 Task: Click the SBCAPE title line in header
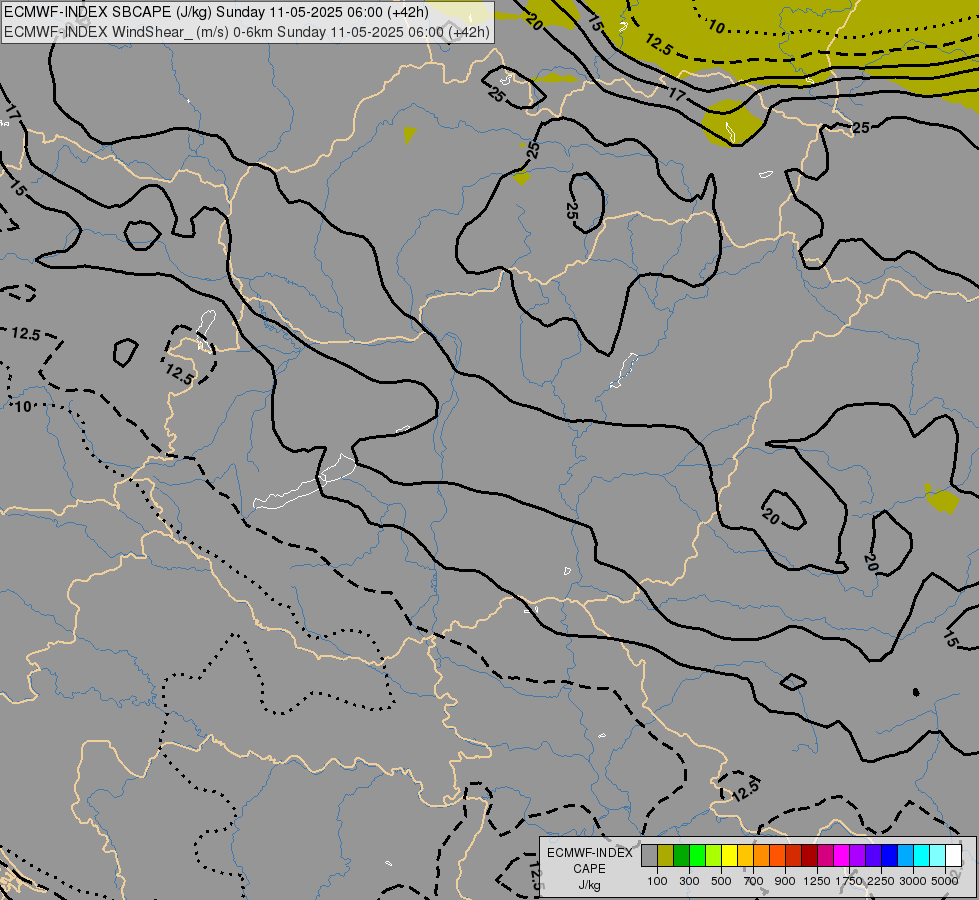(216, 12)
